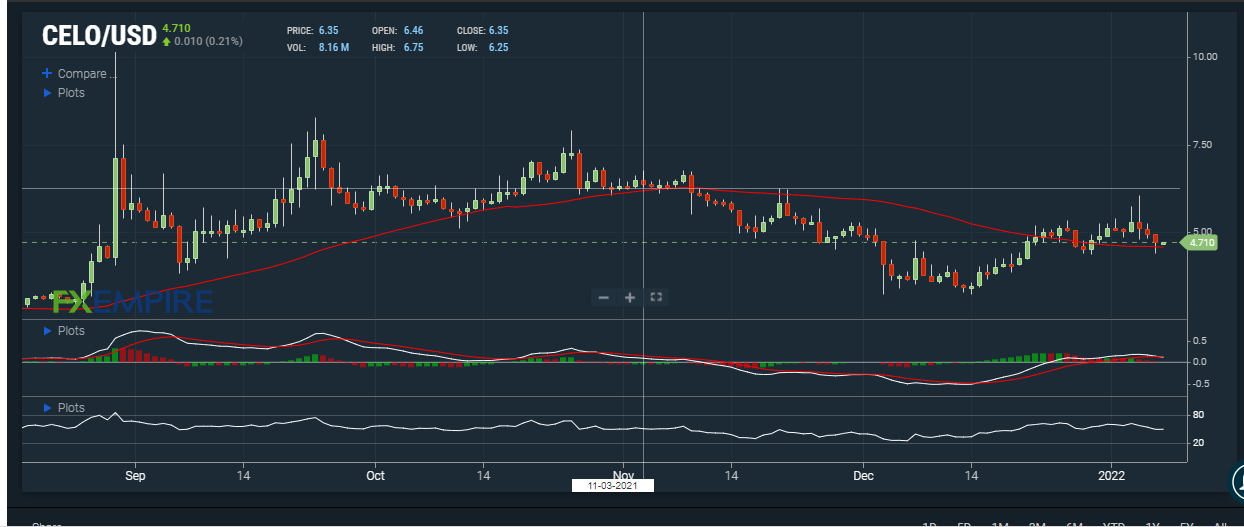The height and width of the screenshot is (527, 1244).
Task: Open full screen chart view icon
Action: tap(657, 297)
